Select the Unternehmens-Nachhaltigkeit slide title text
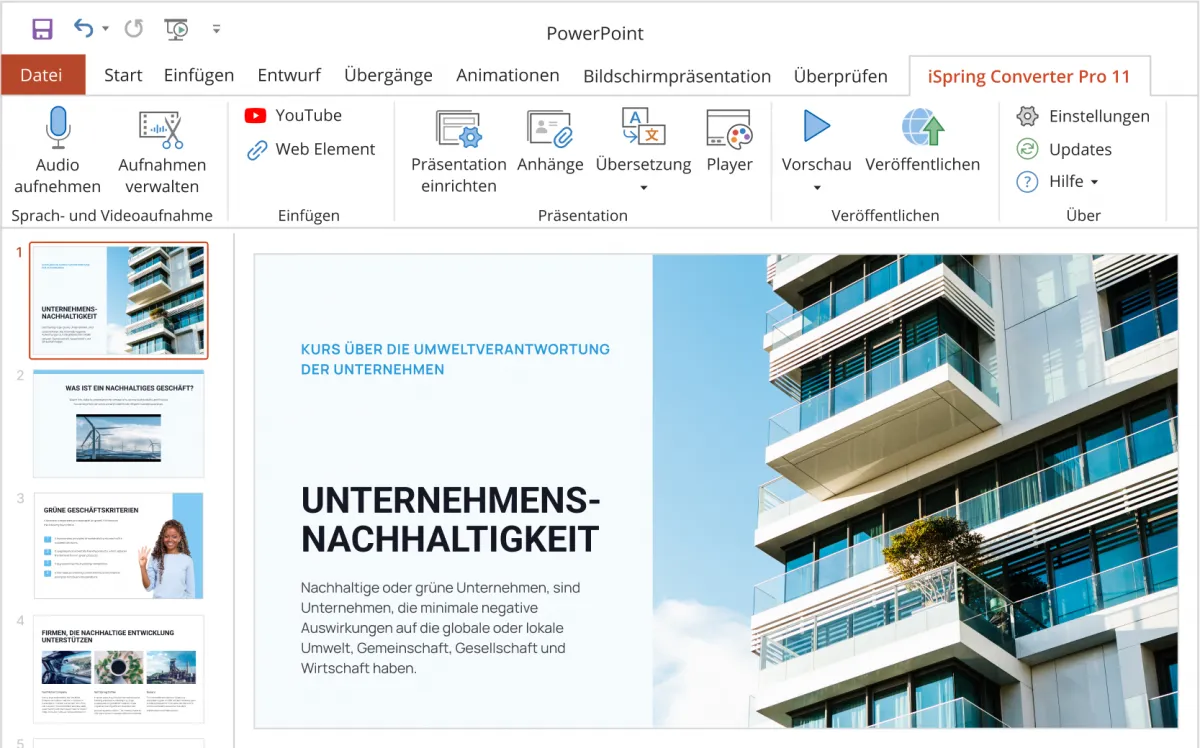The width and height of the screenshot is (1200, 748). [450, 519]
